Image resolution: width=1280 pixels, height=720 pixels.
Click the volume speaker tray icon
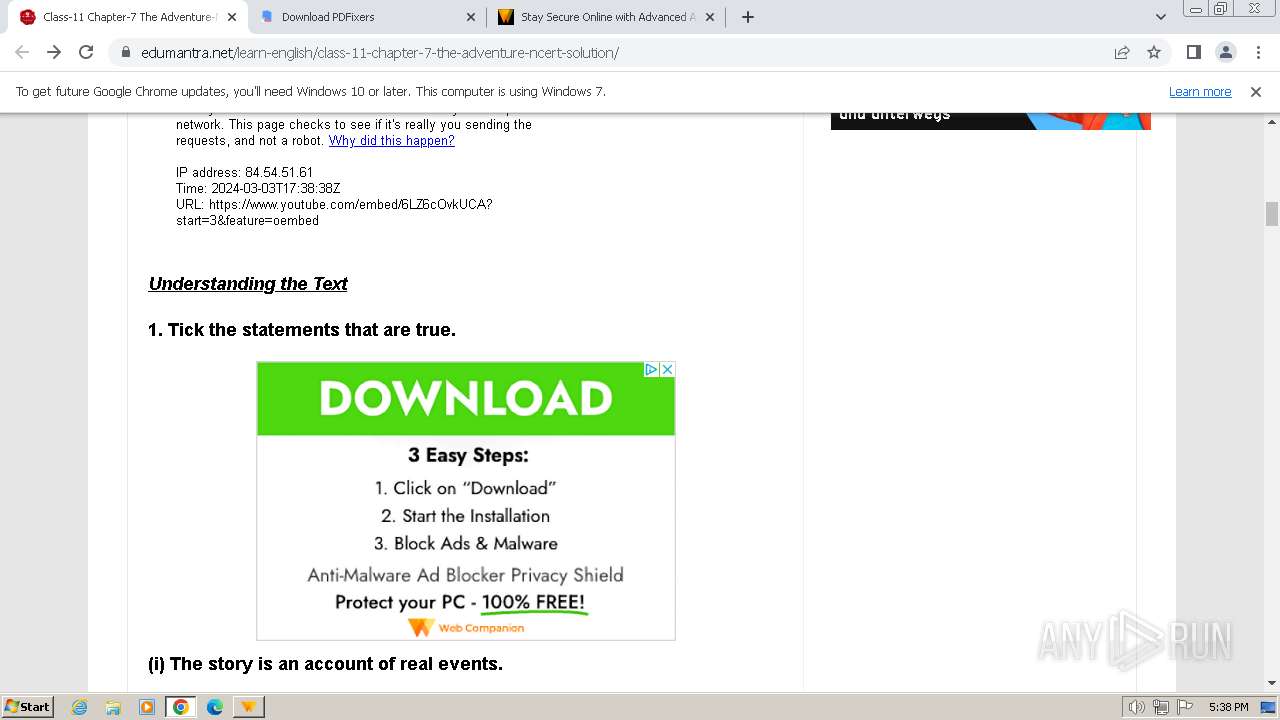(1137, 707)
